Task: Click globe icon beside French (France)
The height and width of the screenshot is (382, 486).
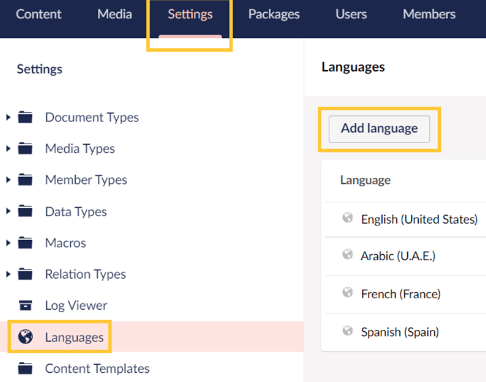Action: 347,293
